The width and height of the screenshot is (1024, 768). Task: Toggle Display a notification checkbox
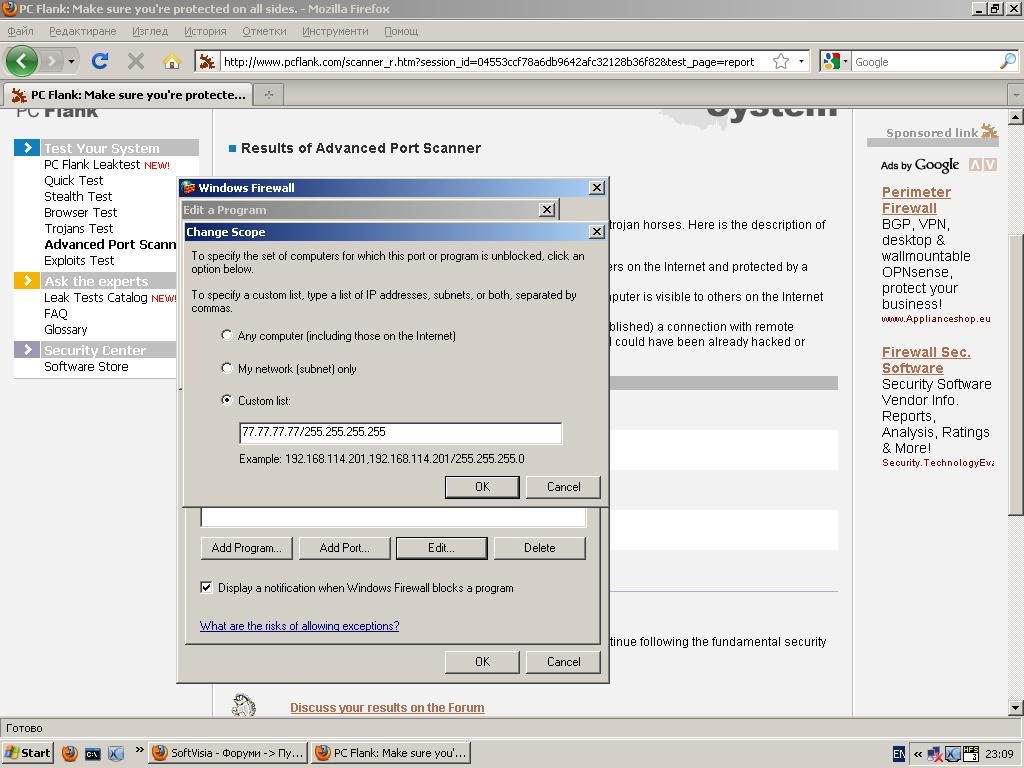(206, 587)
